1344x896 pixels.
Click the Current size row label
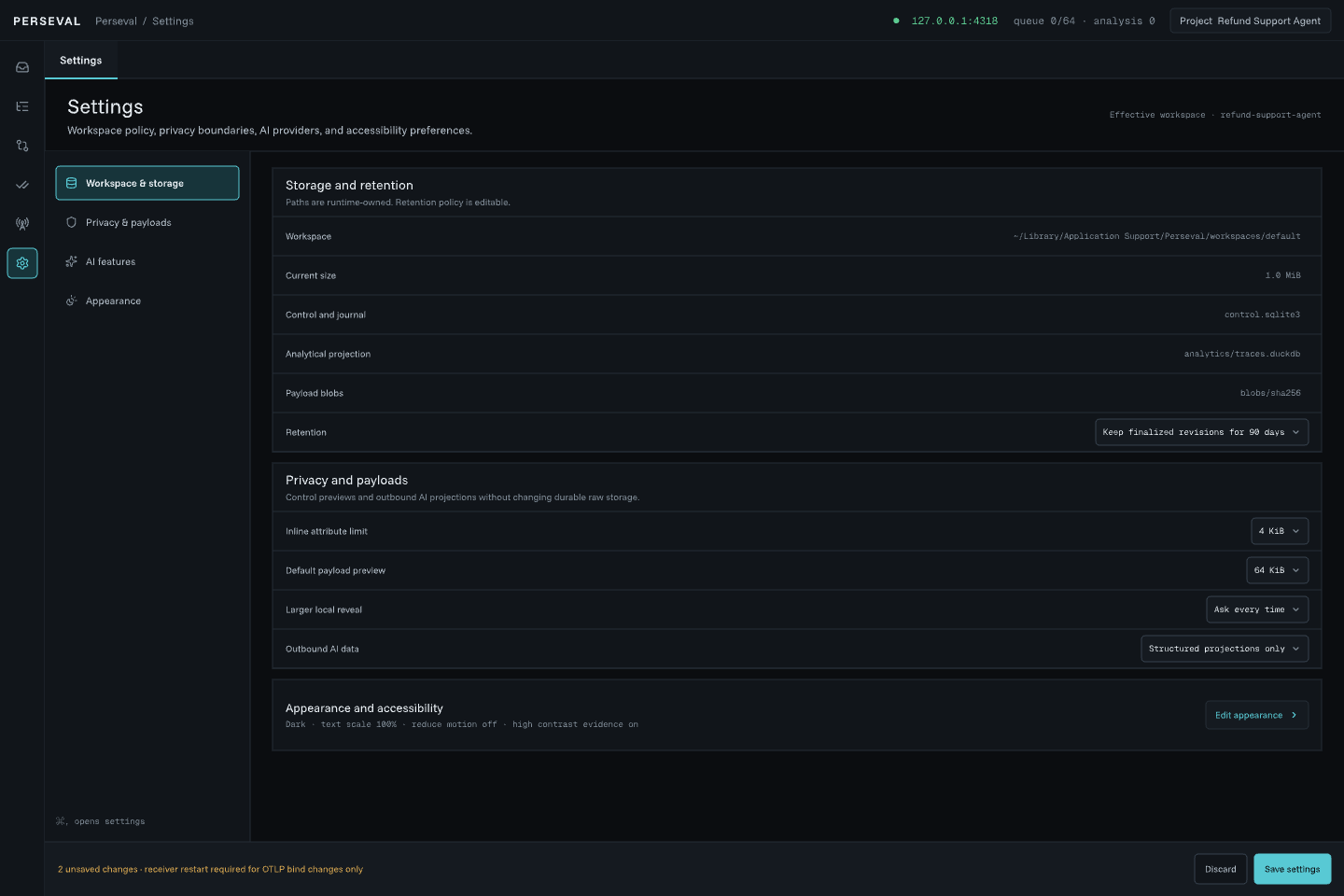coord(311,275)
